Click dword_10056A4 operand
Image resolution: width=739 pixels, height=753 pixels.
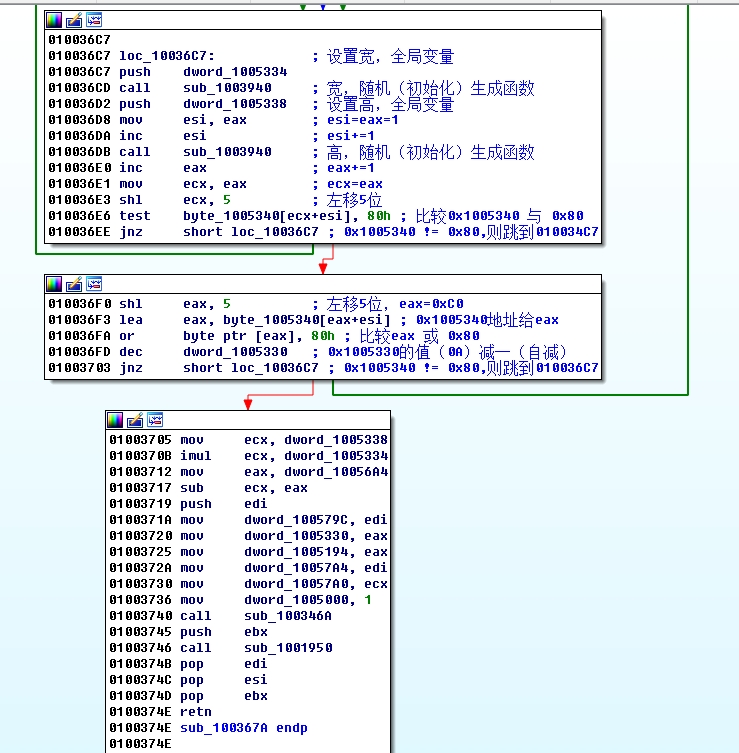click(336, 472)
